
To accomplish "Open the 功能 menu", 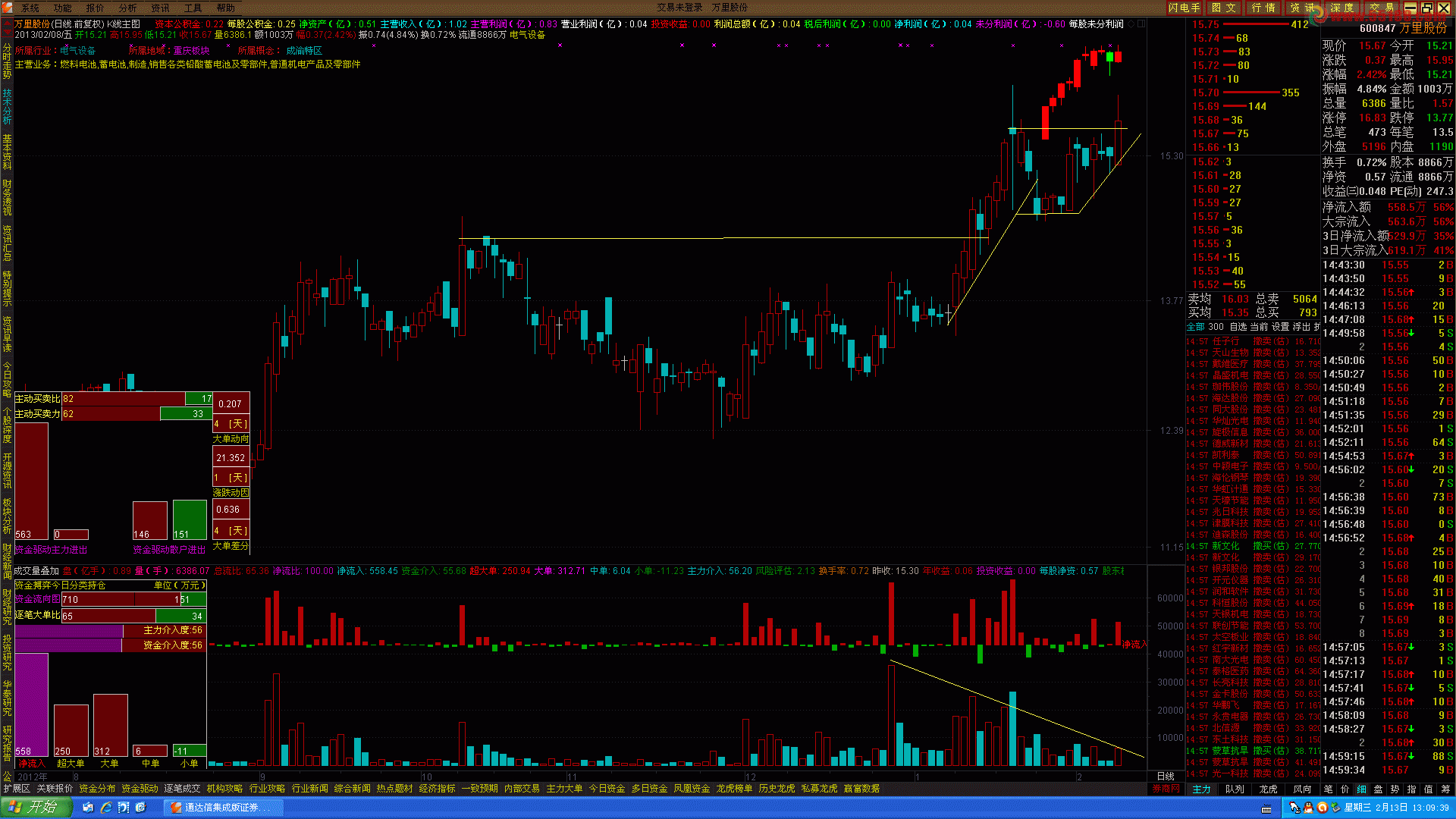I will [x=63, y=8].
